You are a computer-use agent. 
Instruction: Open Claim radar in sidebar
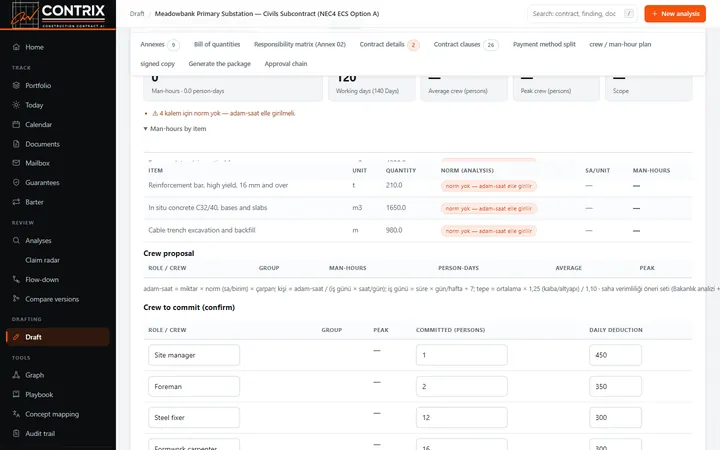42,260
